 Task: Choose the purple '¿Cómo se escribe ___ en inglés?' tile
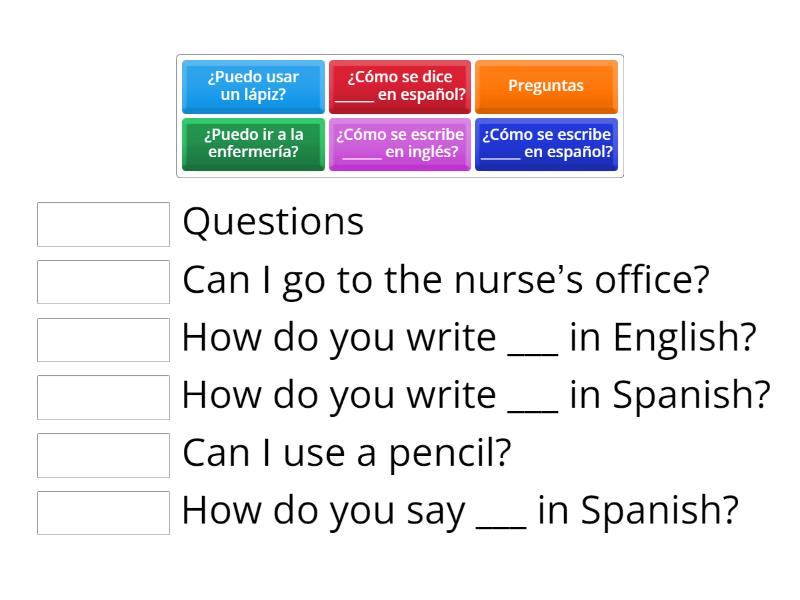coord(400,144)
